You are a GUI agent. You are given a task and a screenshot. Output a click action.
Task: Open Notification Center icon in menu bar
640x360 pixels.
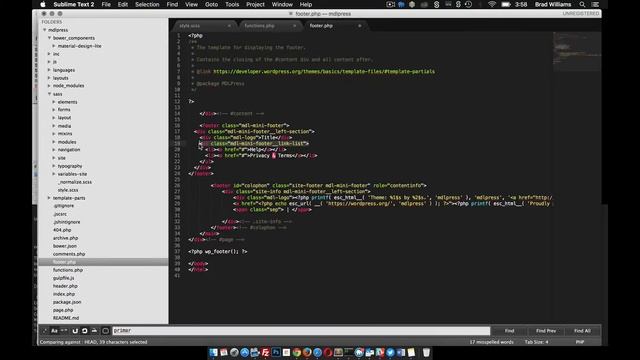pyautogui.click(x=595, y=4)
